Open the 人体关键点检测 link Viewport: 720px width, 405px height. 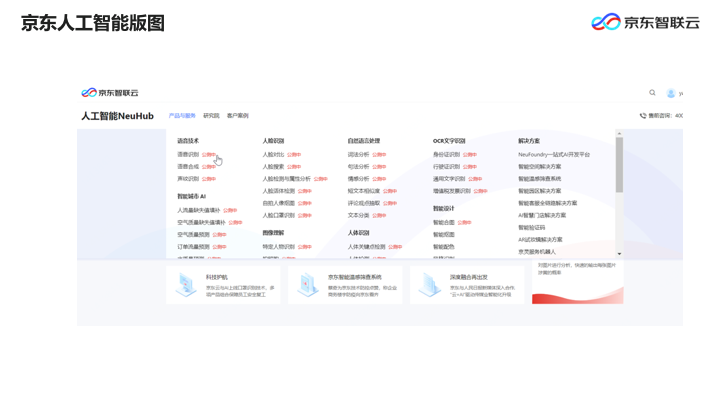pos(366,247)
